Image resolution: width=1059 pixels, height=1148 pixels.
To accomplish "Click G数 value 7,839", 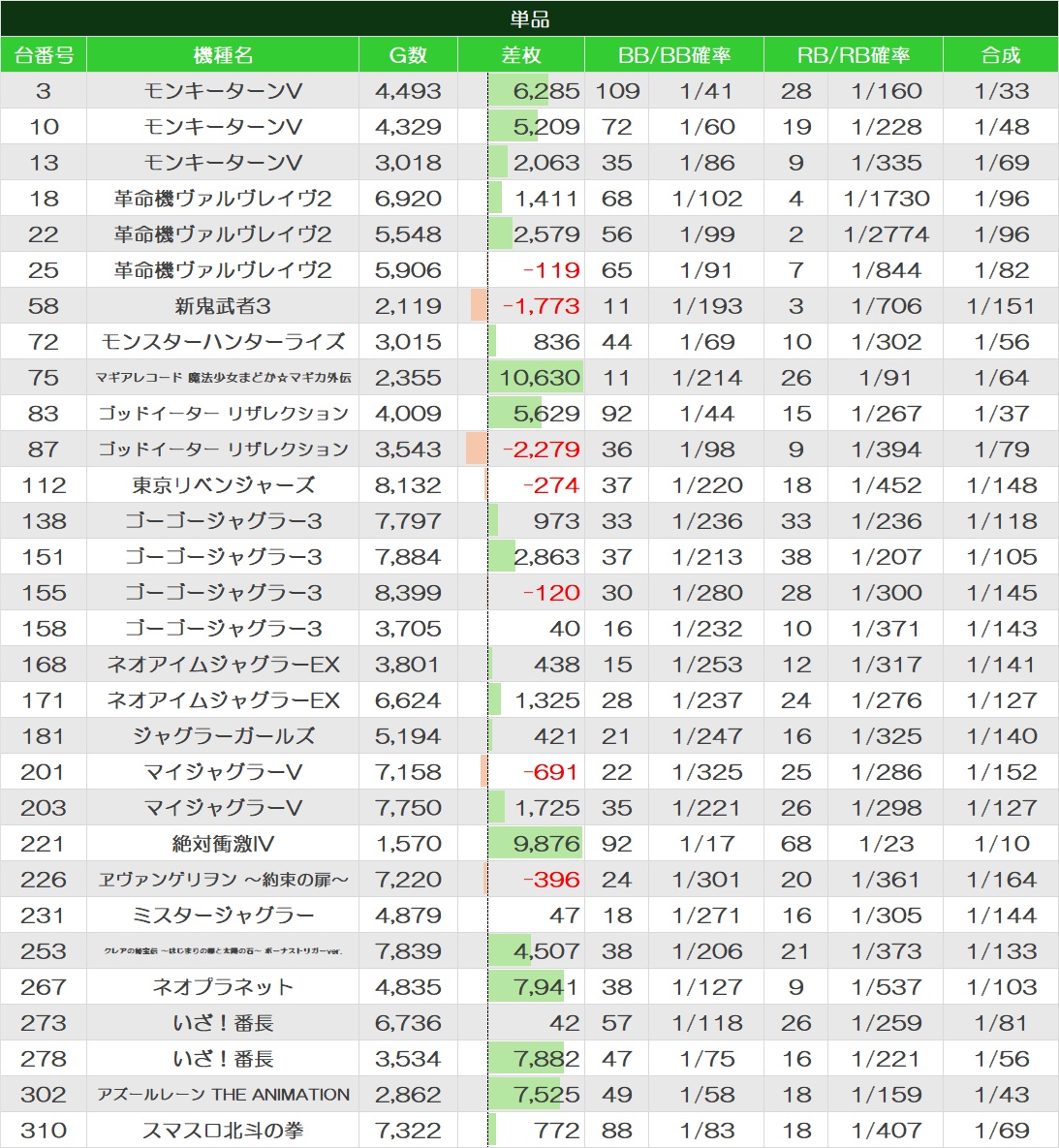I will 408,951.
